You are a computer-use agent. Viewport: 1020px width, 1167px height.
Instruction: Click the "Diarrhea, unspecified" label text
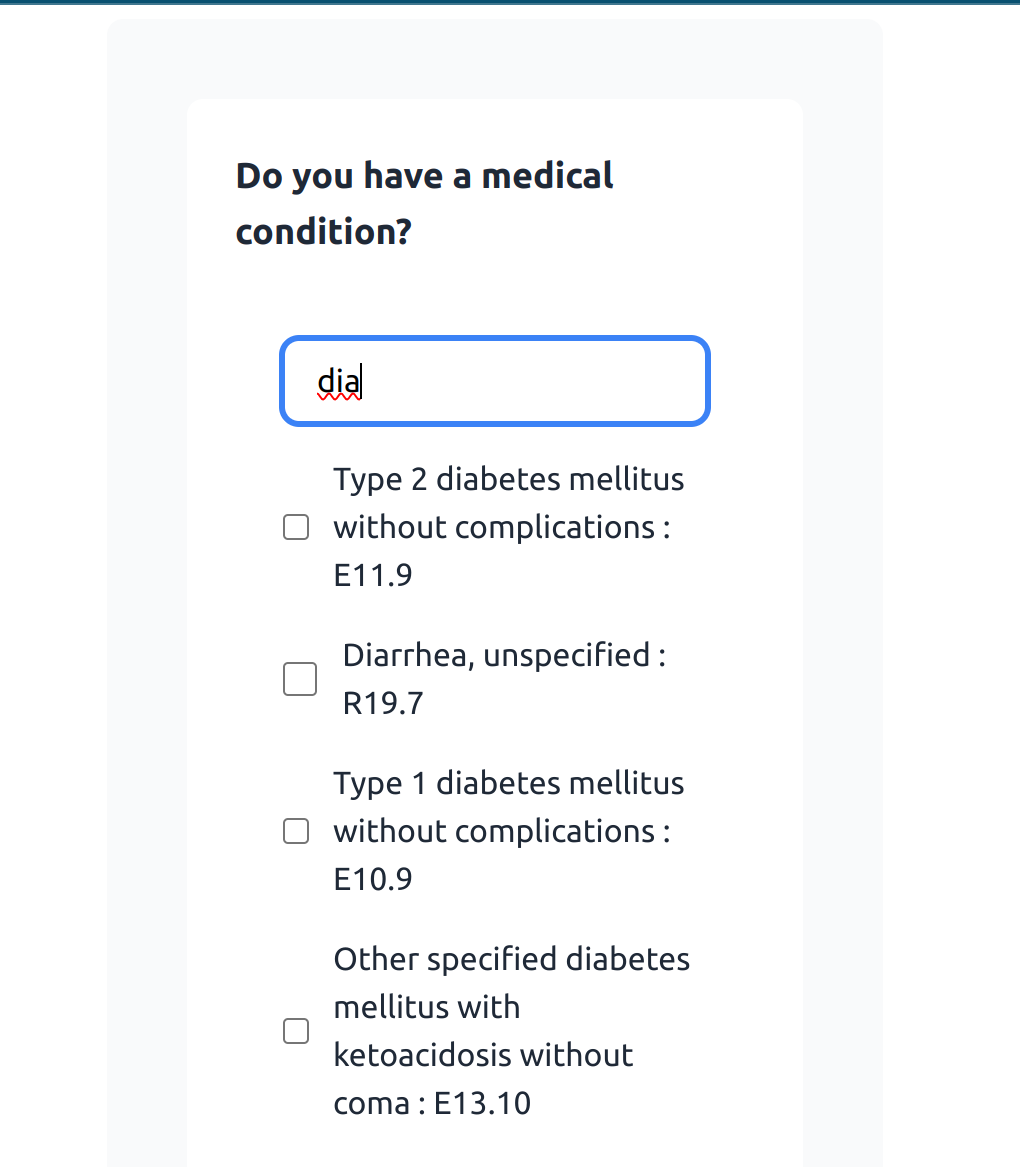click(x=496, y=655)
